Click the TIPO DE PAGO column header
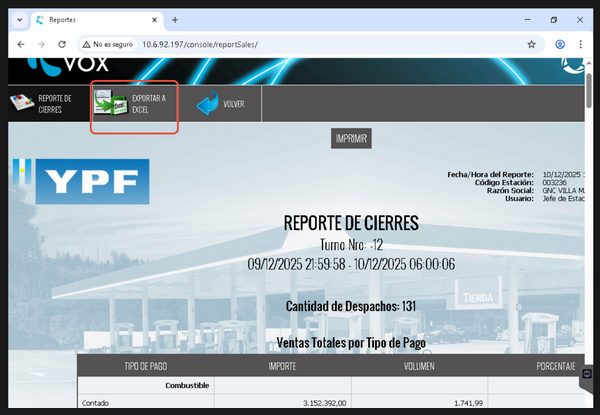This screenshot has width=600, height=415. click(x=146, y=366)
